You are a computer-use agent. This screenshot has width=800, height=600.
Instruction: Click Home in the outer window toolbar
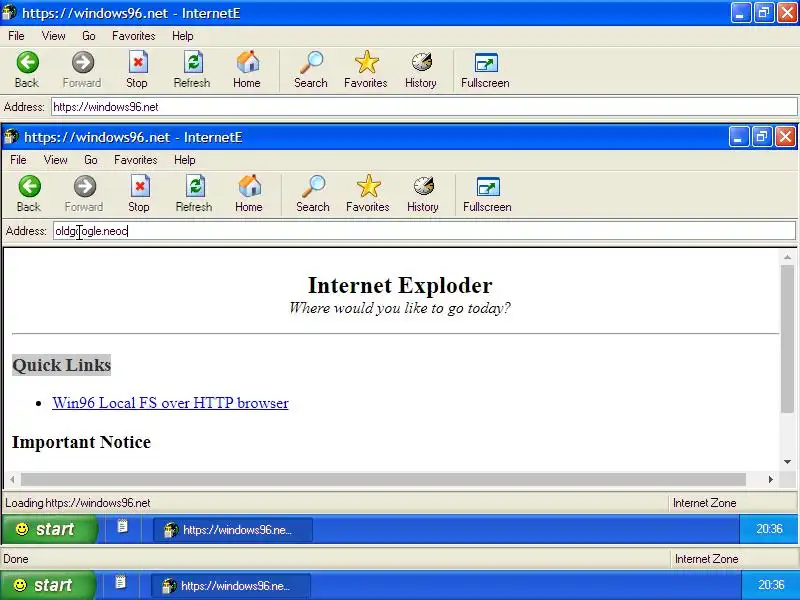point(247,70)
